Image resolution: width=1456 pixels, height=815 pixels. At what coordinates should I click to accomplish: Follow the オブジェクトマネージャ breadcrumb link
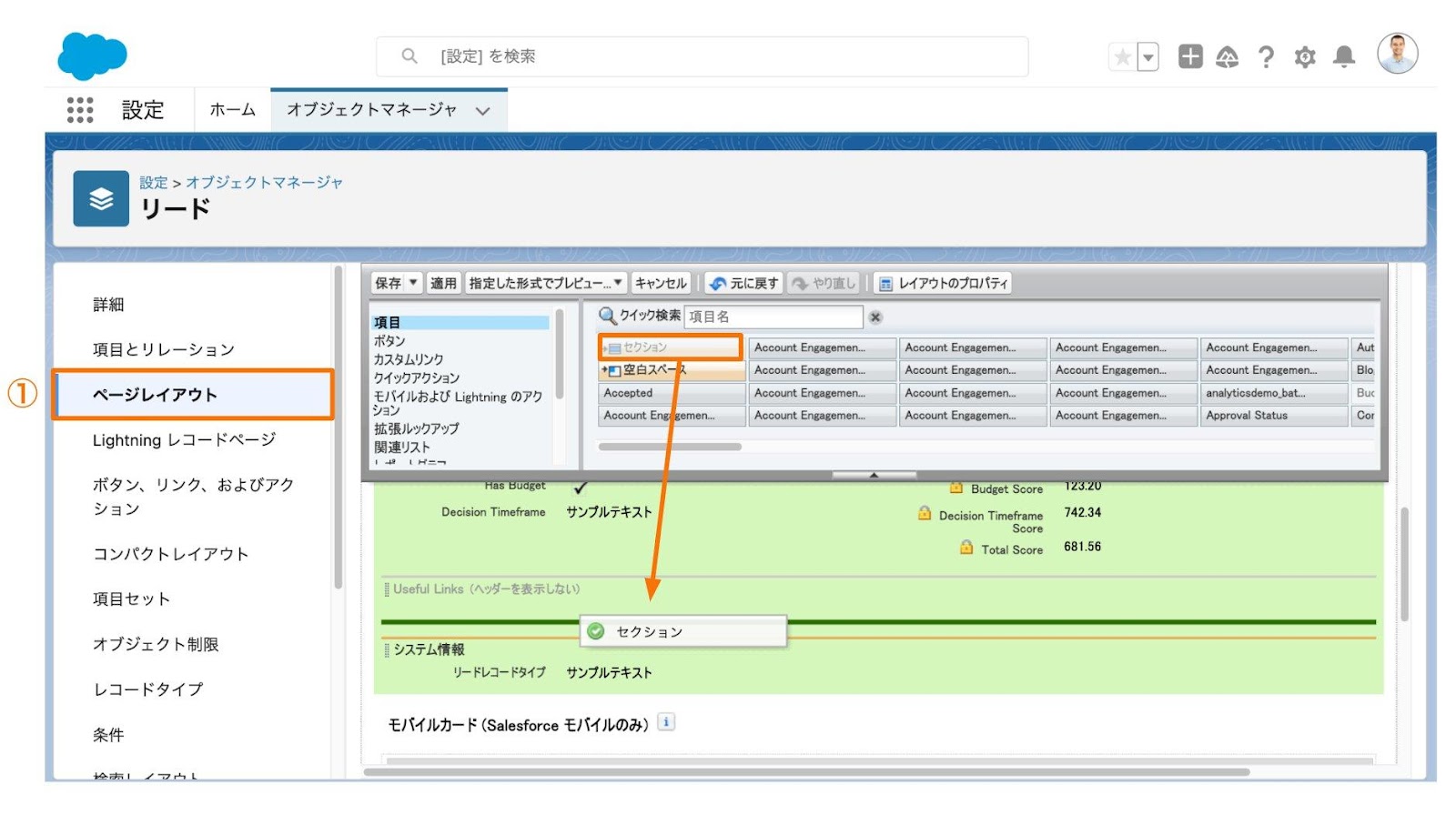pyautogui.click(x=265, y=182)
